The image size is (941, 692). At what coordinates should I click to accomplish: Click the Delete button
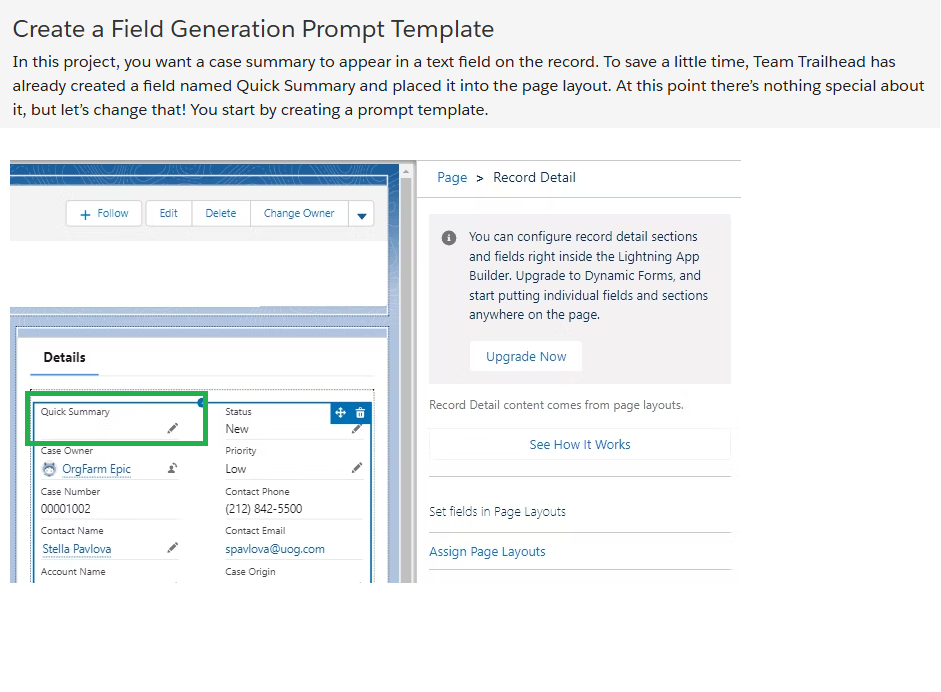coord(221,214)
